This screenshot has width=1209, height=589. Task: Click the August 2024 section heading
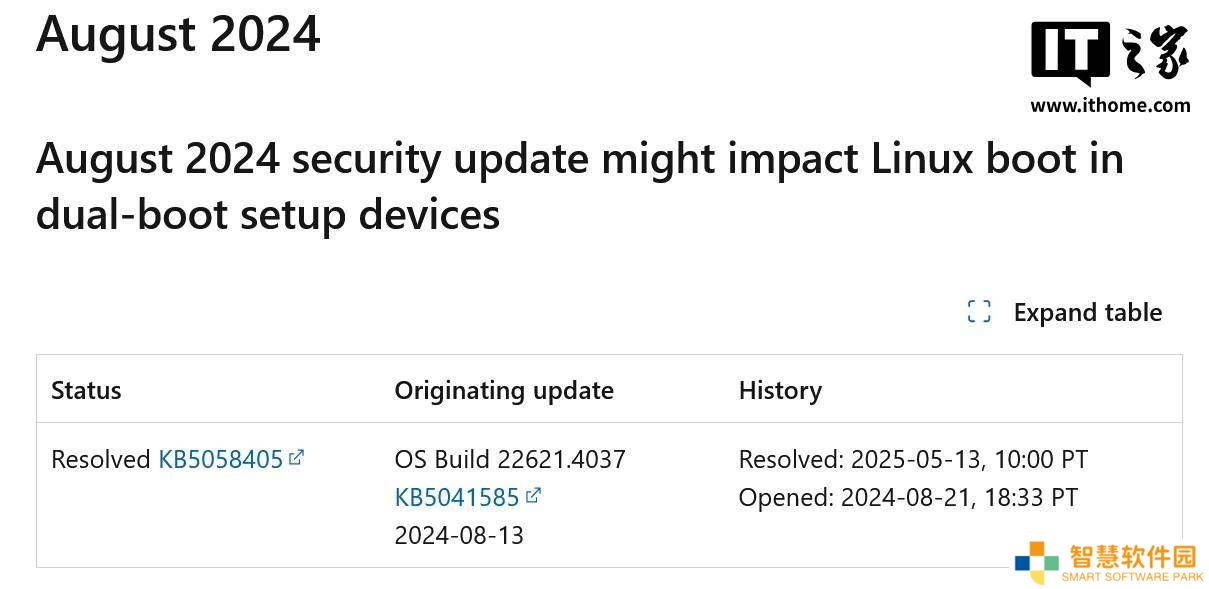(178, 32)
